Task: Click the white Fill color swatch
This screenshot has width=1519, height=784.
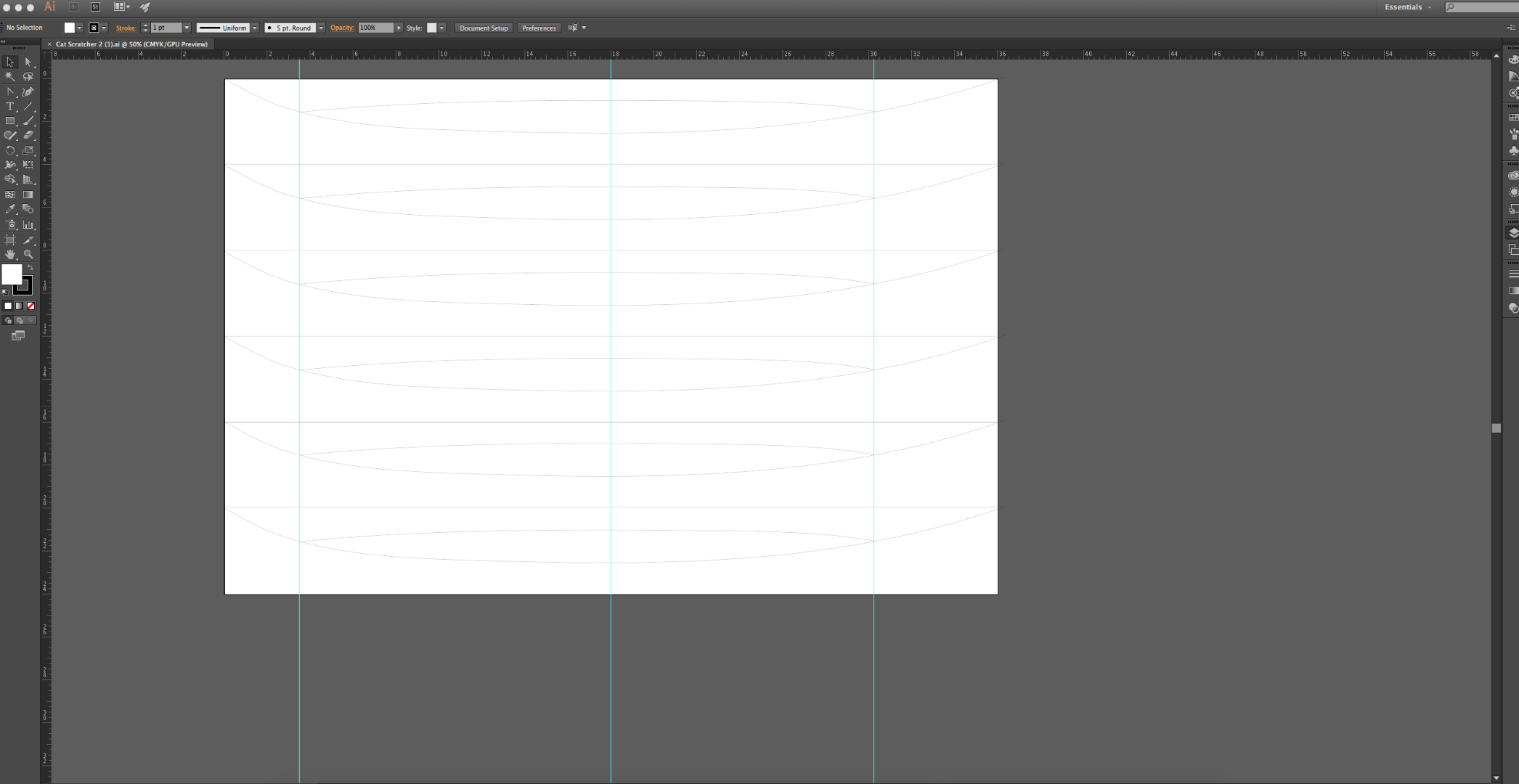Action: pos(12,274)
